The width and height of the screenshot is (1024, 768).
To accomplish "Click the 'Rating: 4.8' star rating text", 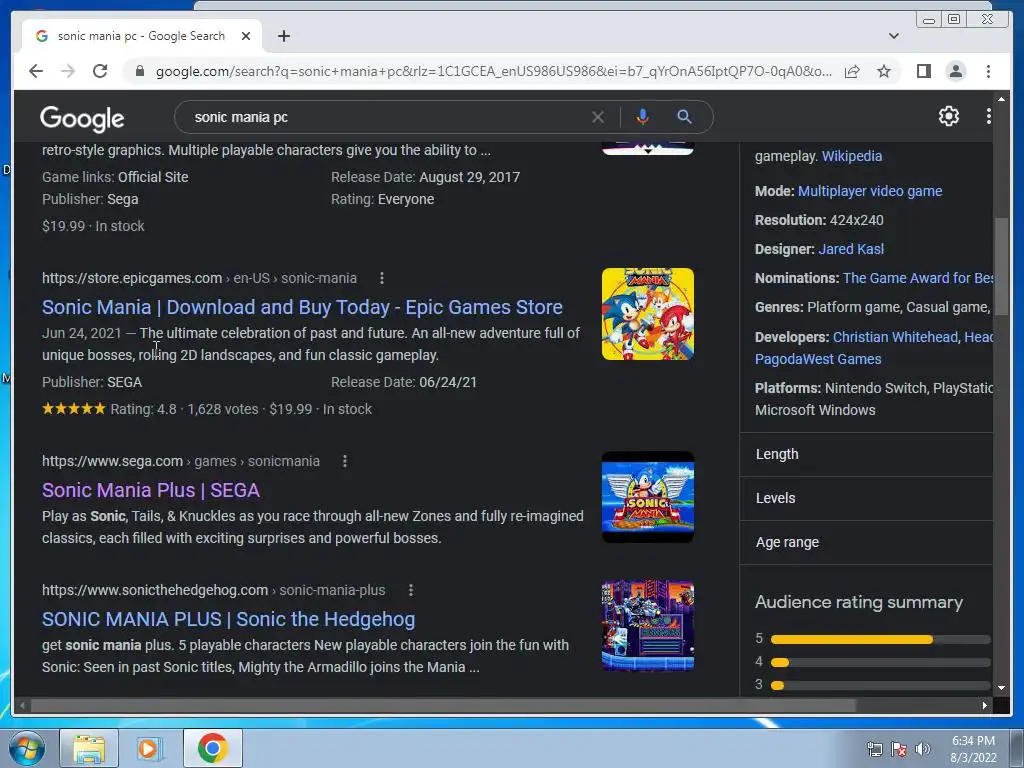I will click(x=143, y=409).
